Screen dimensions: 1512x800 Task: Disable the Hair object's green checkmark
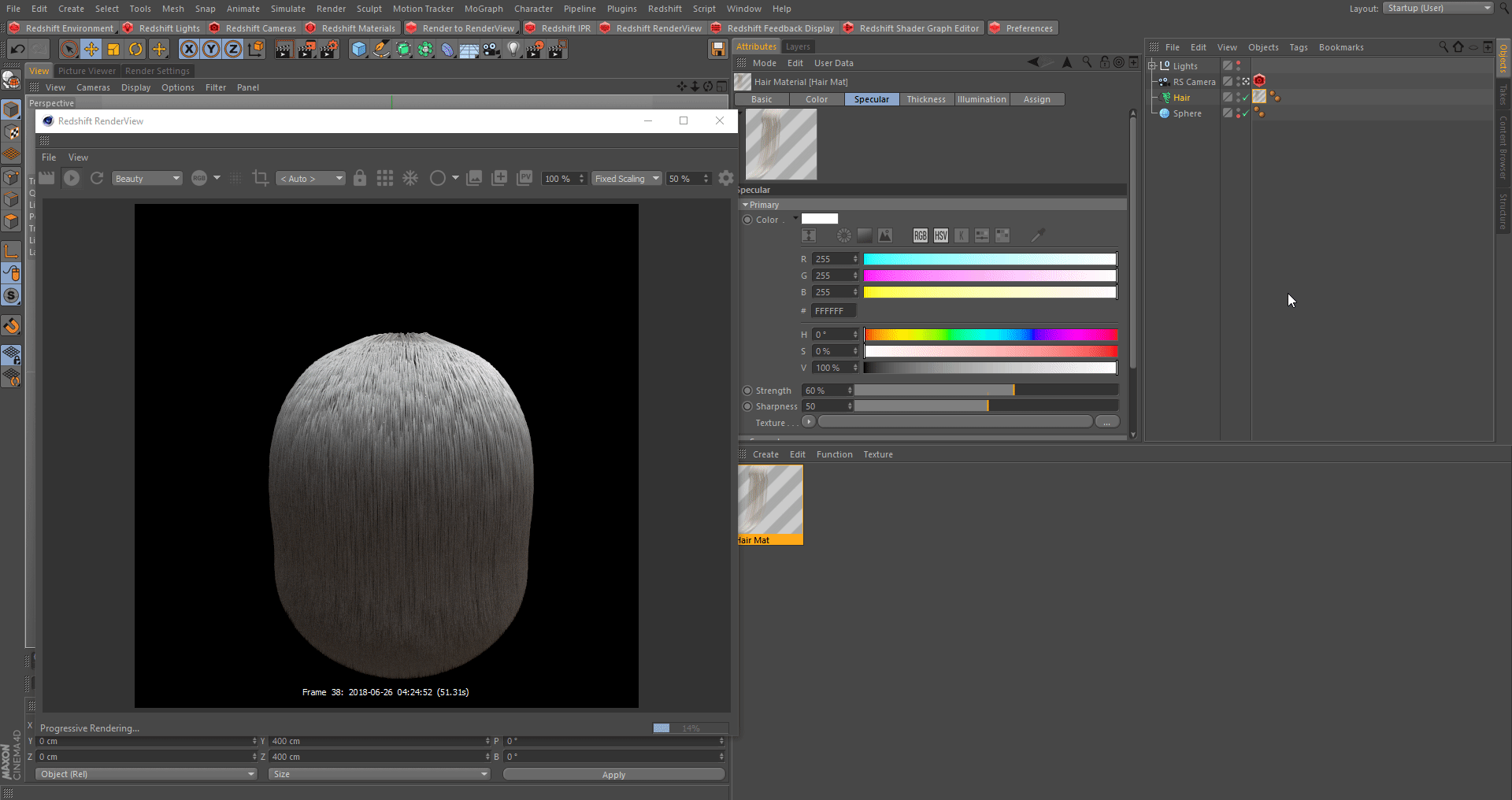click(x=1246, y=97)
